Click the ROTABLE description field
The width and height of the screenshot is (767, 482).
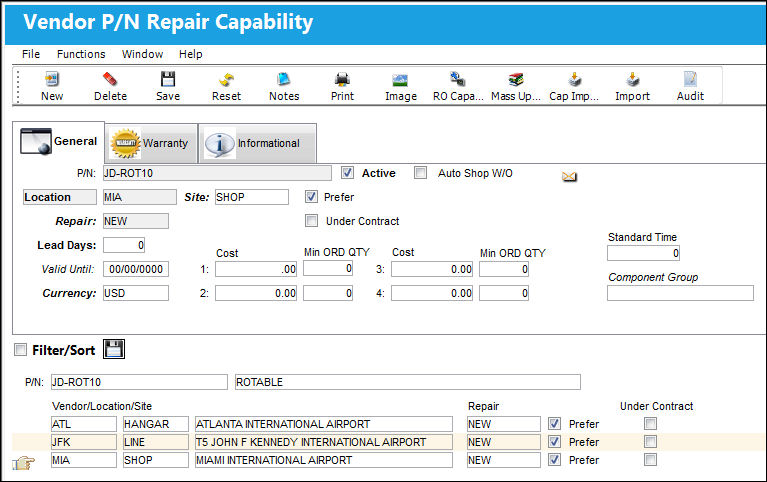point(408,382)
